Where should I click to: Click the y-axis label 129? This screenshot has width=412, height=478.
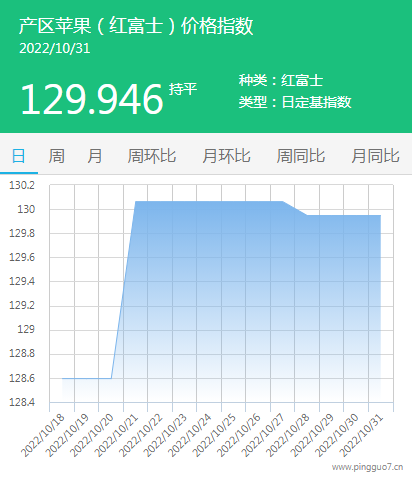tap(26, 329)
